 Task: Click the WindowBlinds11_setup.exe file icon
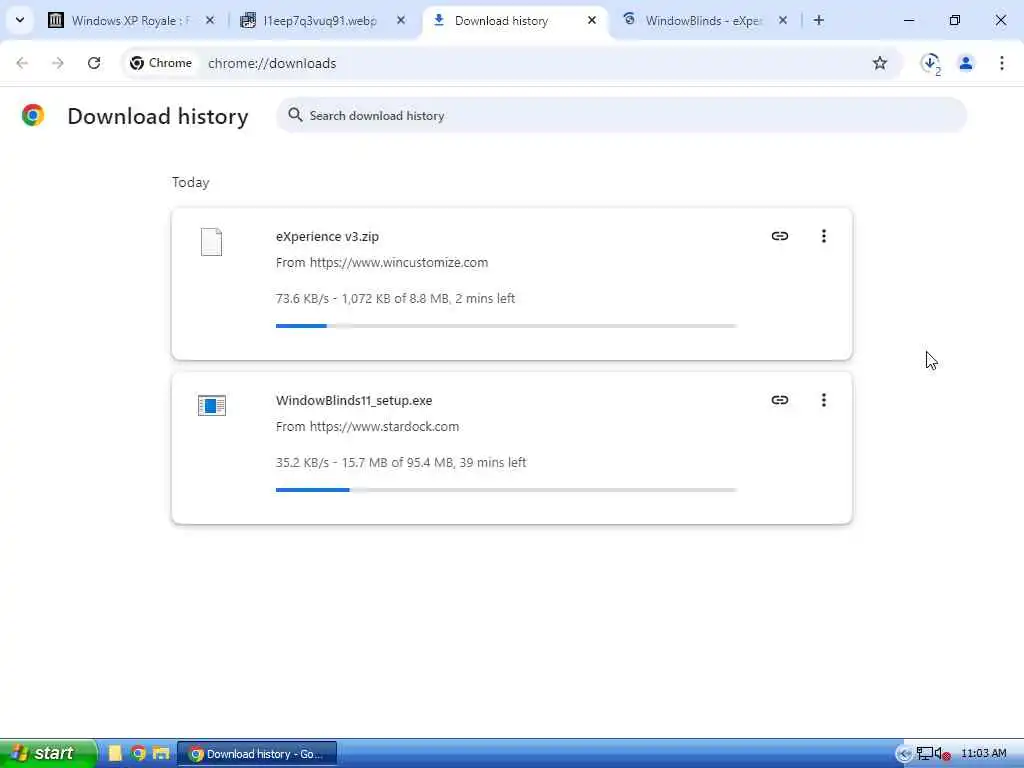click(212, 406)
